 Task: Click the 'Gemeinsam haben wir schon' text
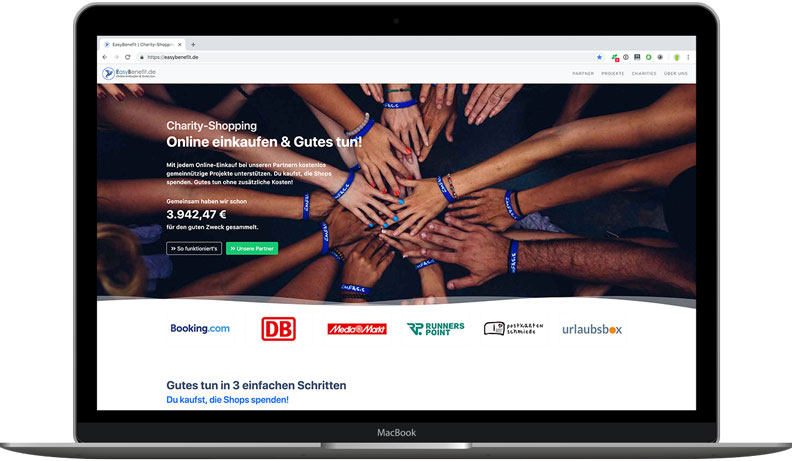pos(207,201)
